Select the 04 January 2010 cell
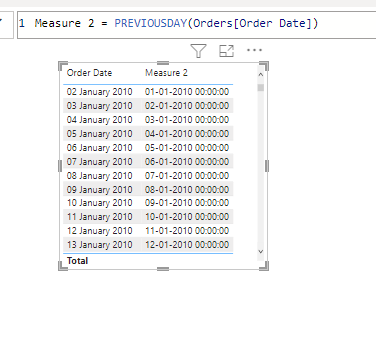Screen dimensions: 376x361 tap(99, 120)
